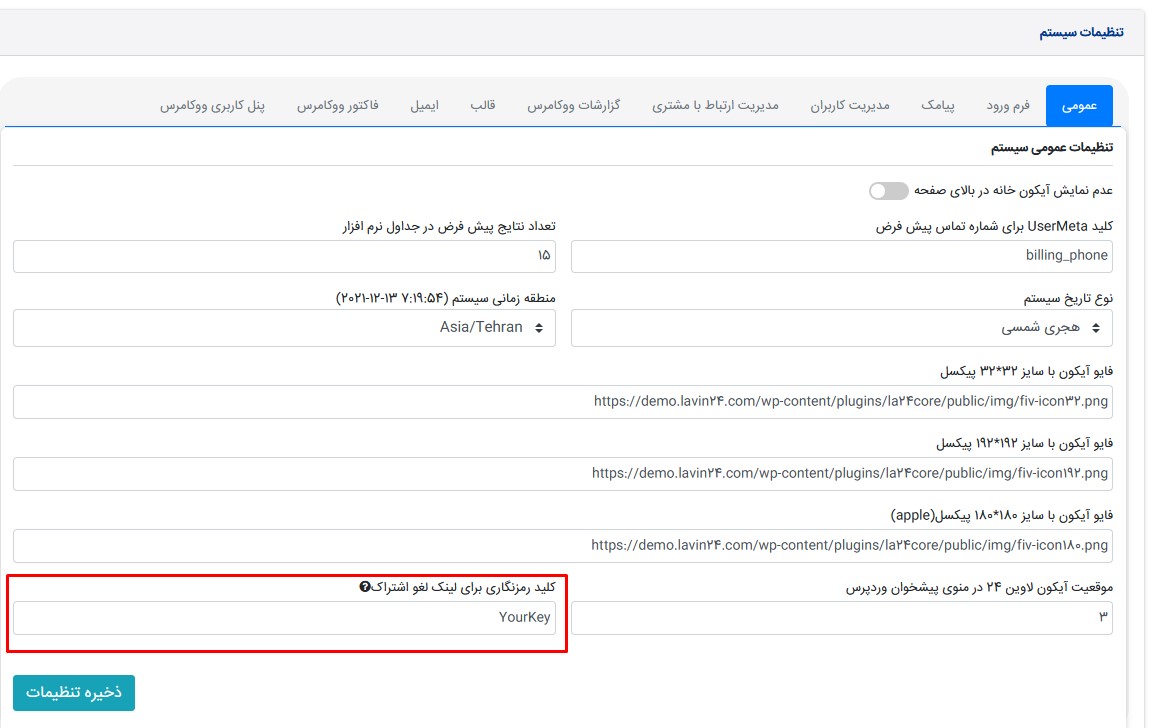Click the billing_phone UserMeta key field
The image size is (1149, 728).
pyautogui.click(x=841, y=256)
